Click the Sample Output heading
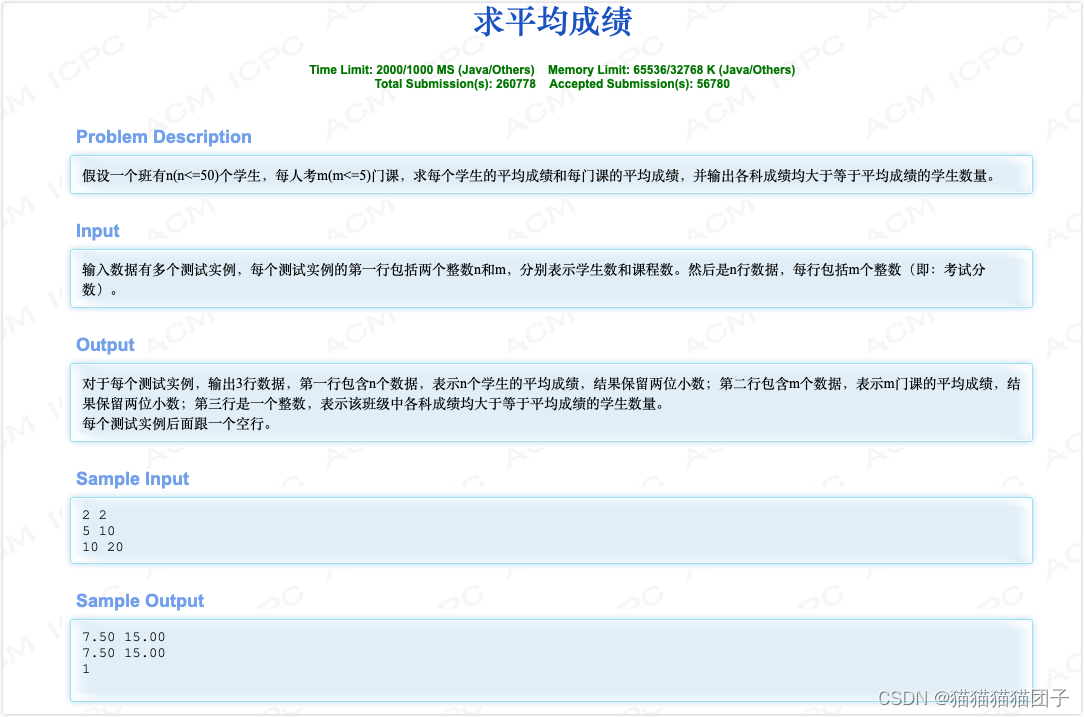1084x717 pixels. pyautogui.click(x=140, y=601)
